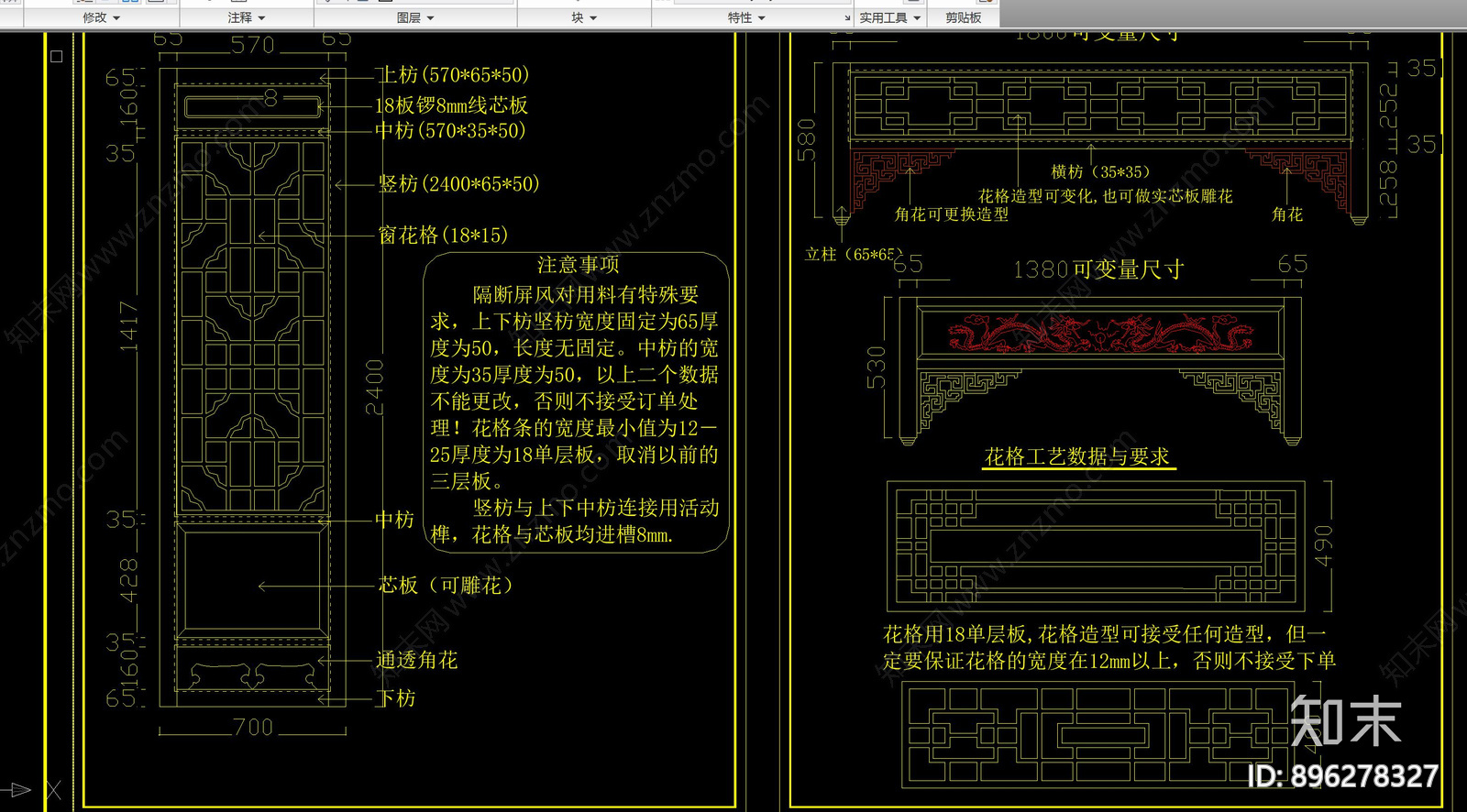The height and width of the screenshot is (812, 1467).
Task: Expand the 实用工具 ribbon panel
Action: [889, 17]
